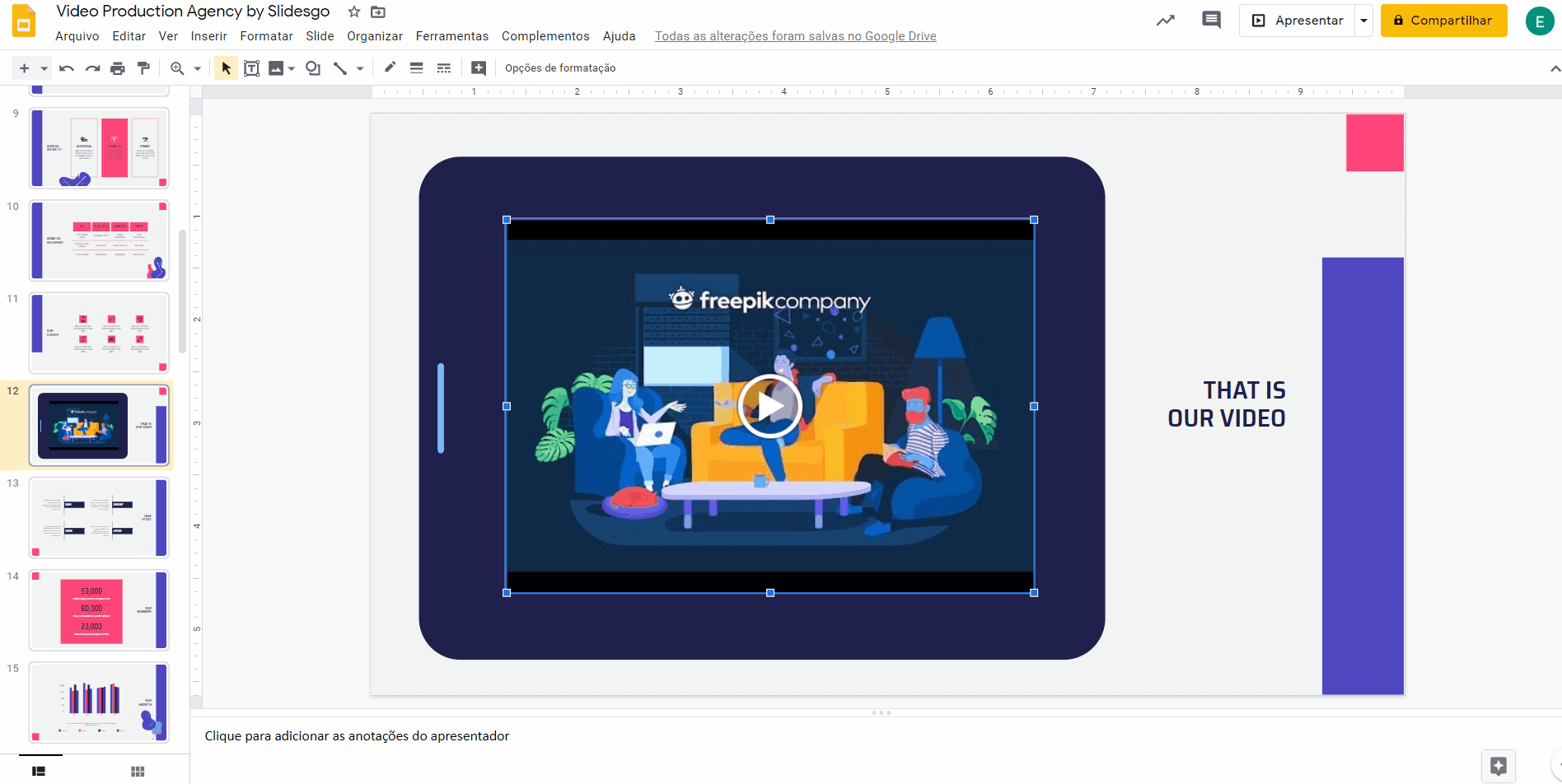Click the purple rectangle shape on slide
Image resolution: width=1562 pixels, height=784 pixels.
(x=1363, y=476)
